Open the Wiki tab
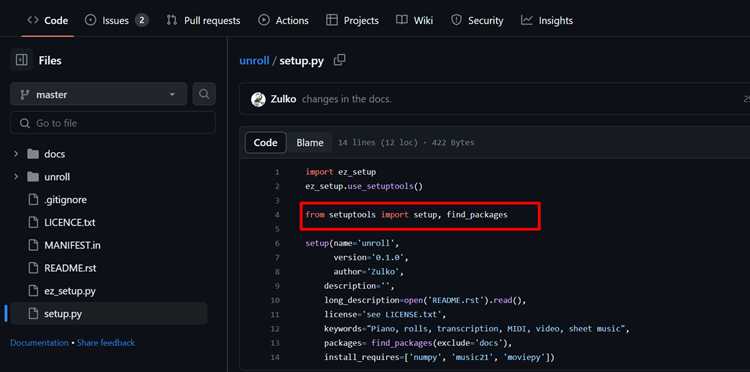The image size is (750, 372). pyautogui.click(x=415, y=21)
